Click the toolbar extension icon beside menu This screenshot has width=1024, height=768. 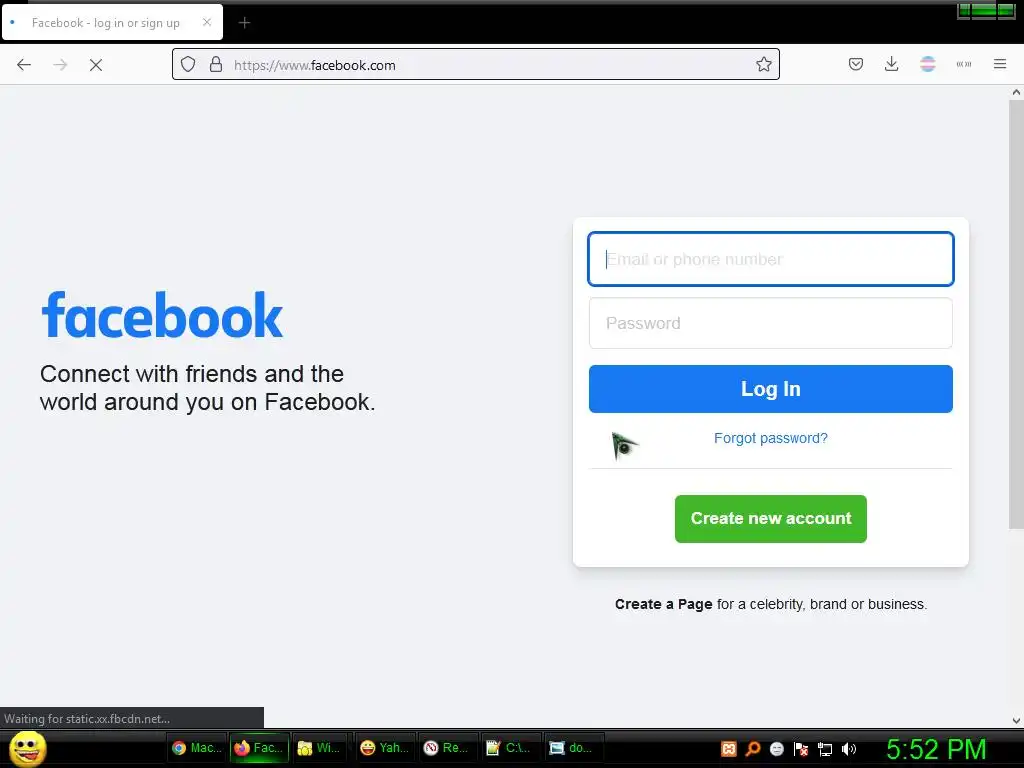click(964, 64)
